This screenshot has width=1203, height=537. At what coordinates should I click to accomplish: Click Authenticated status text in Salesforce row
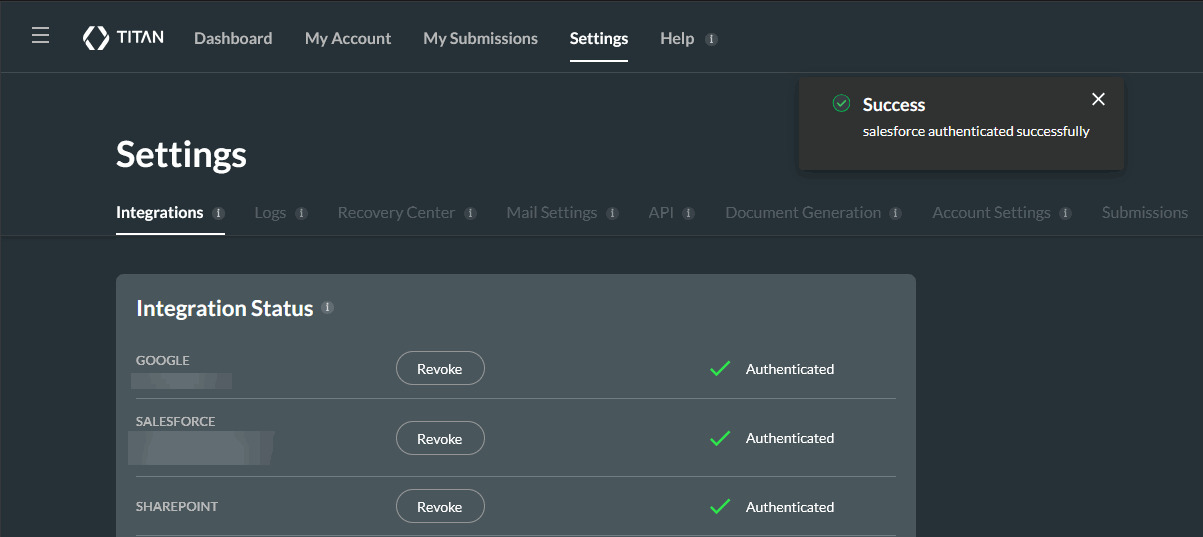pyautogui.click(x=790, y=438)
